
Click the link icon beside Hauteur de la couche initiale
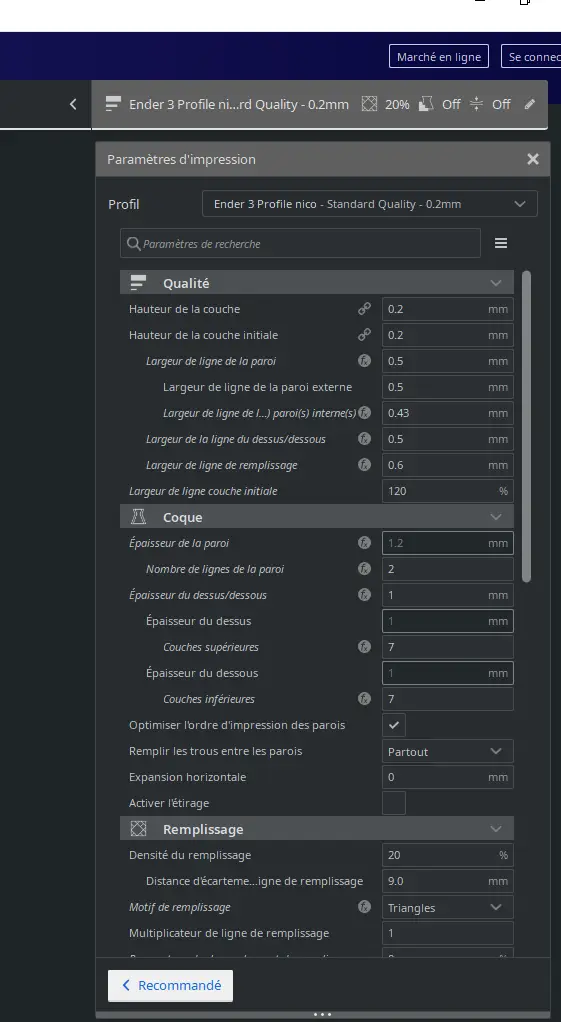pos(364,335)
